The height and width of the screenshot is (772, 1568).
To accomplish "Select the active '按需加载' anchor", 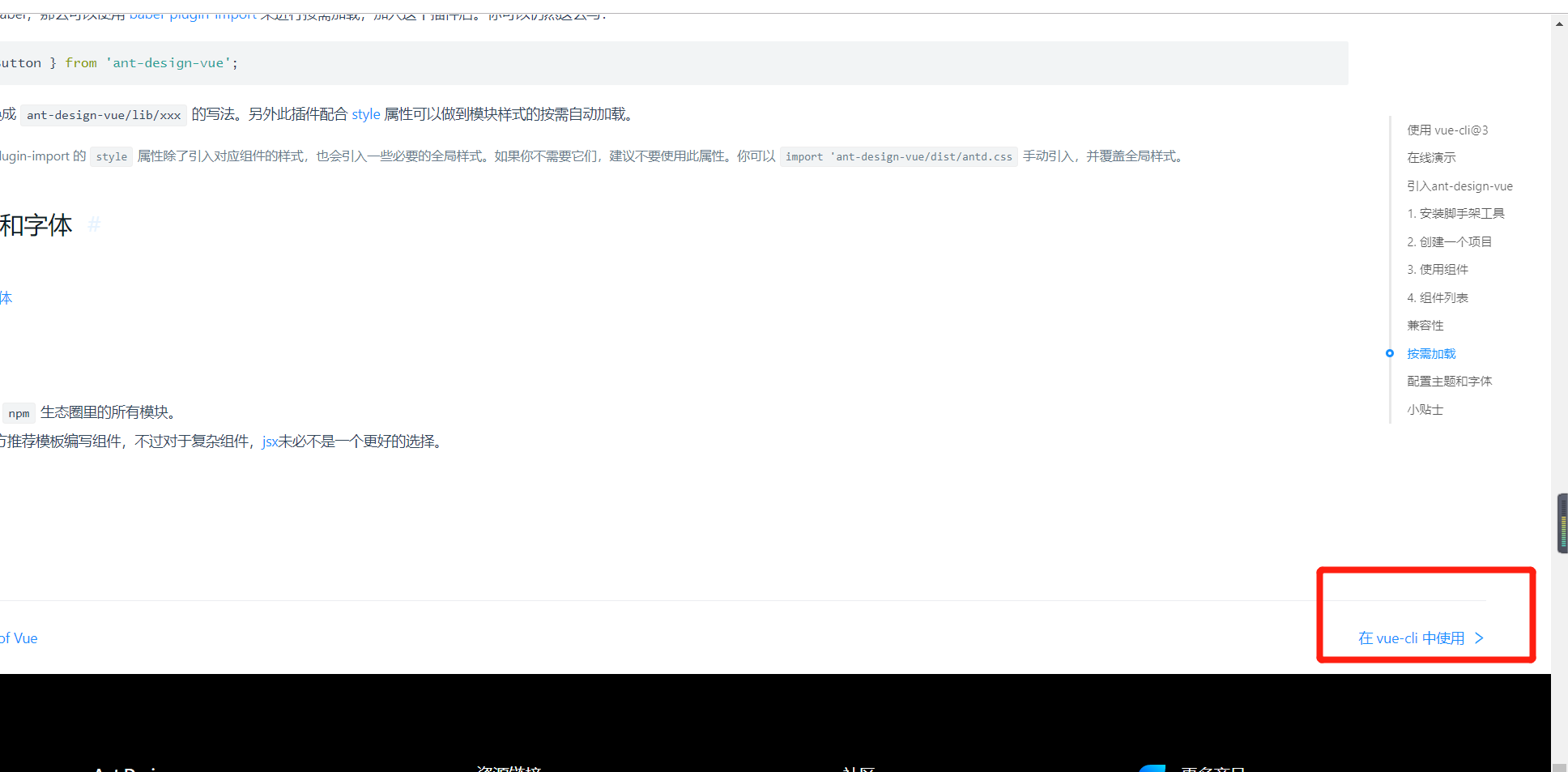I will 1431,354.
